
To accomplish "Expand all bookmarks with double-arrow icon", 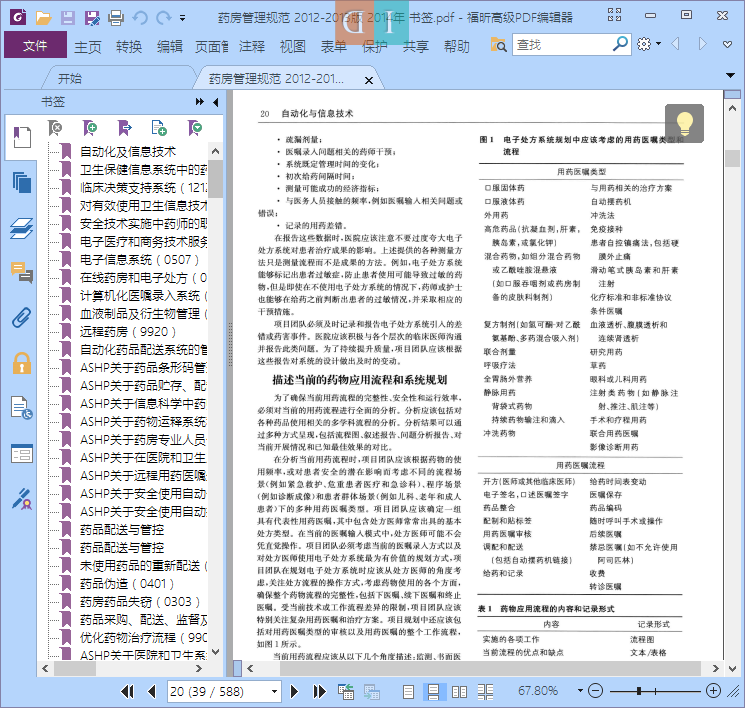I will click(x=200, y=102).
